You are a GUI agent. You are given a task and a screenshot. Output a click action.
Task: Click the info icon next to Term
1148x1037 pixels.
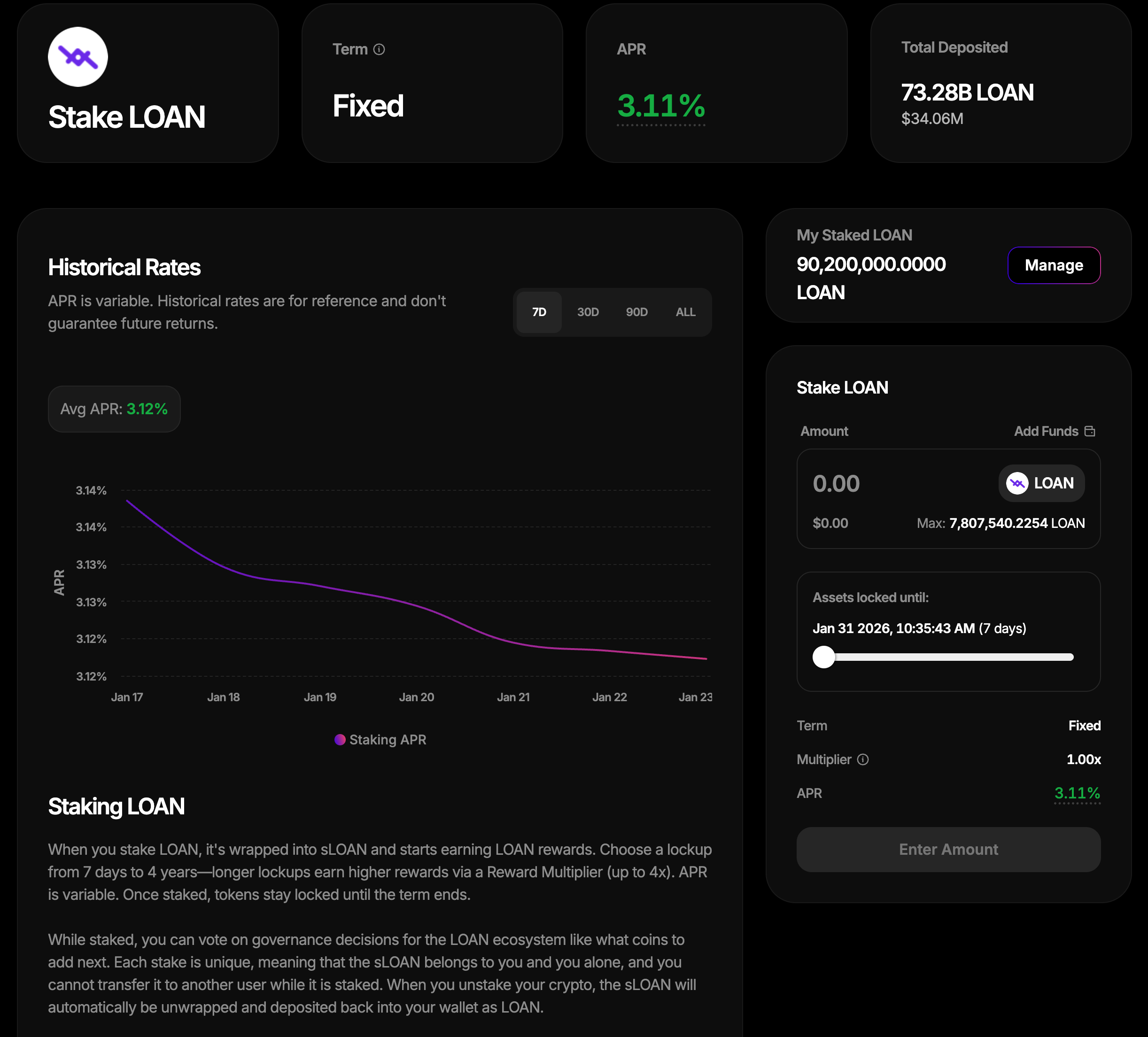(379, 49)
